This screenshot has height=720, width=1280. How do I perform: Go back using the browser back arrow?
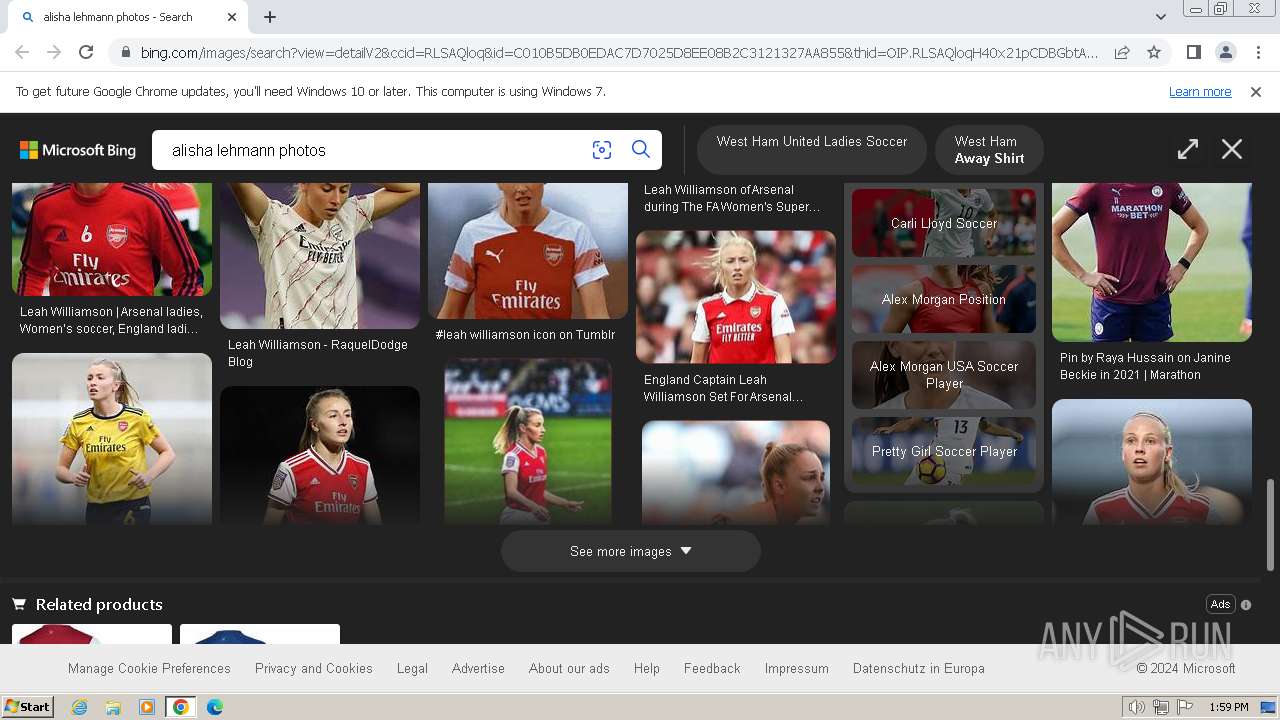click(x=22, y=52)
